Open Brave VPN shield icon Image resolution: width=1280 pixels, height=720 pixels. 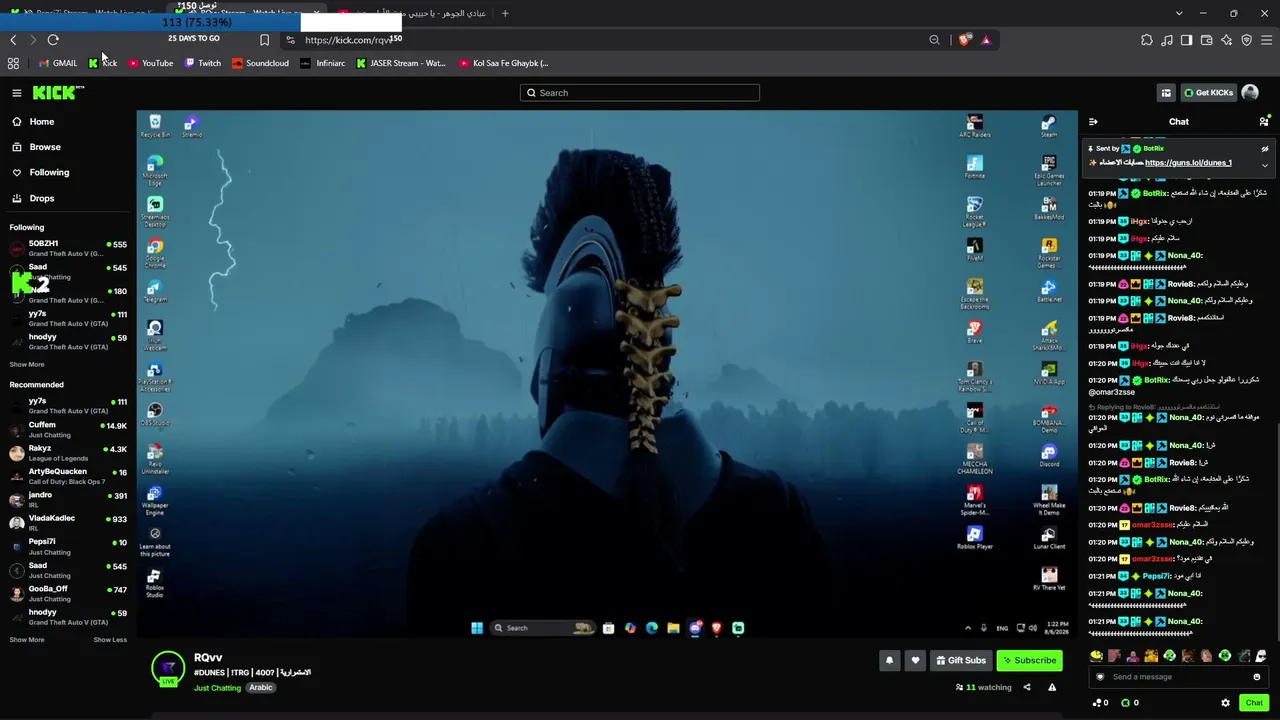pos(1247,40)
